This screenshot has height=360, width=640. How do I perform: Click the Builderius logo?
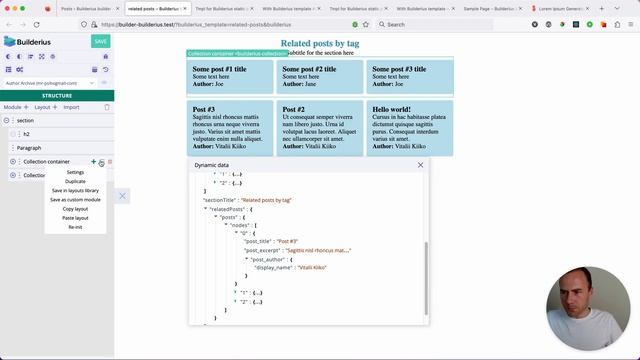click(x=27, y=42)
